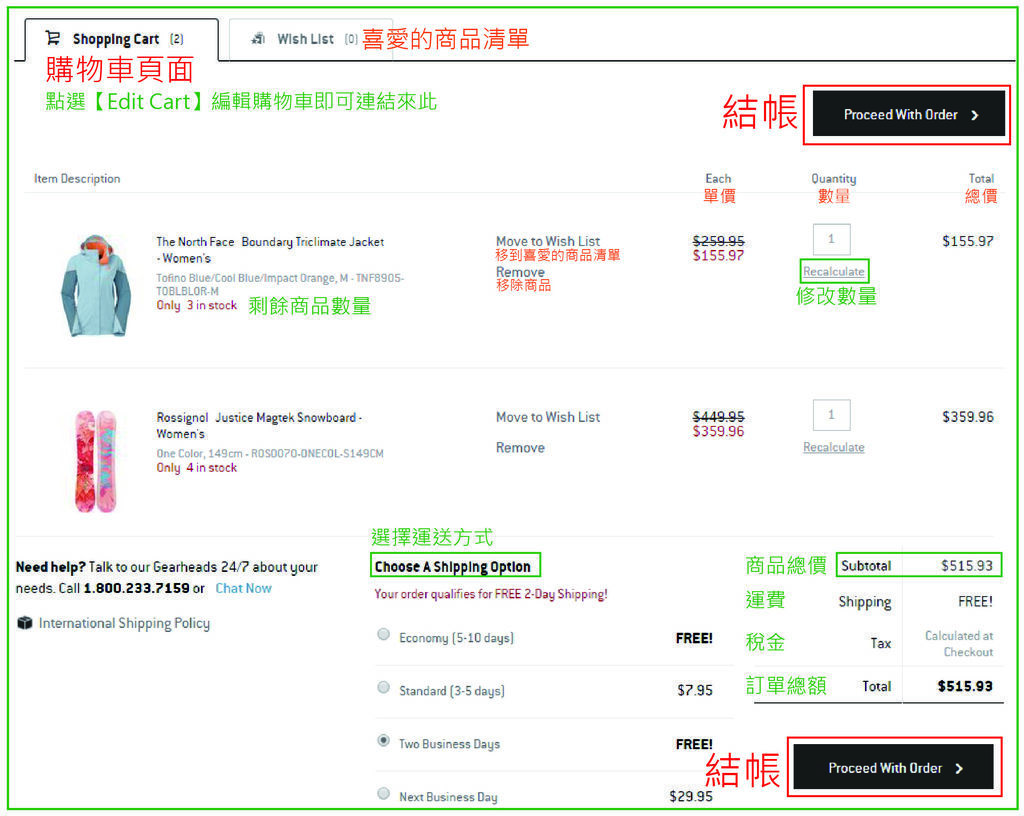Click the Choose A Shipping Option heading
1024x816 pixels.
453,567
